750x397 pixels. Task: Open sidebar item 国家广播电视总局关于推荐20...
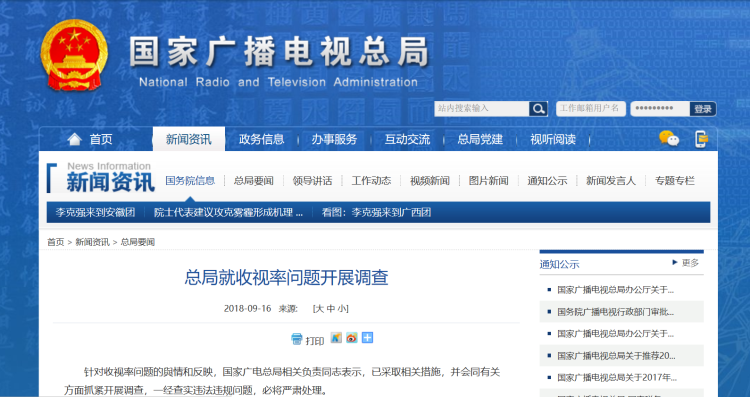(x=616, y=355)
